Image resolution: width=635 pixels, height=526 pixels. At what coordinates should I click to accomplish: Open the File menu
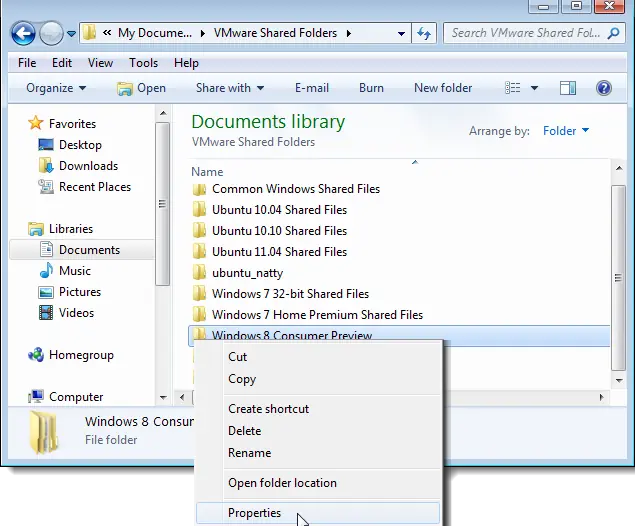[27, 63]
